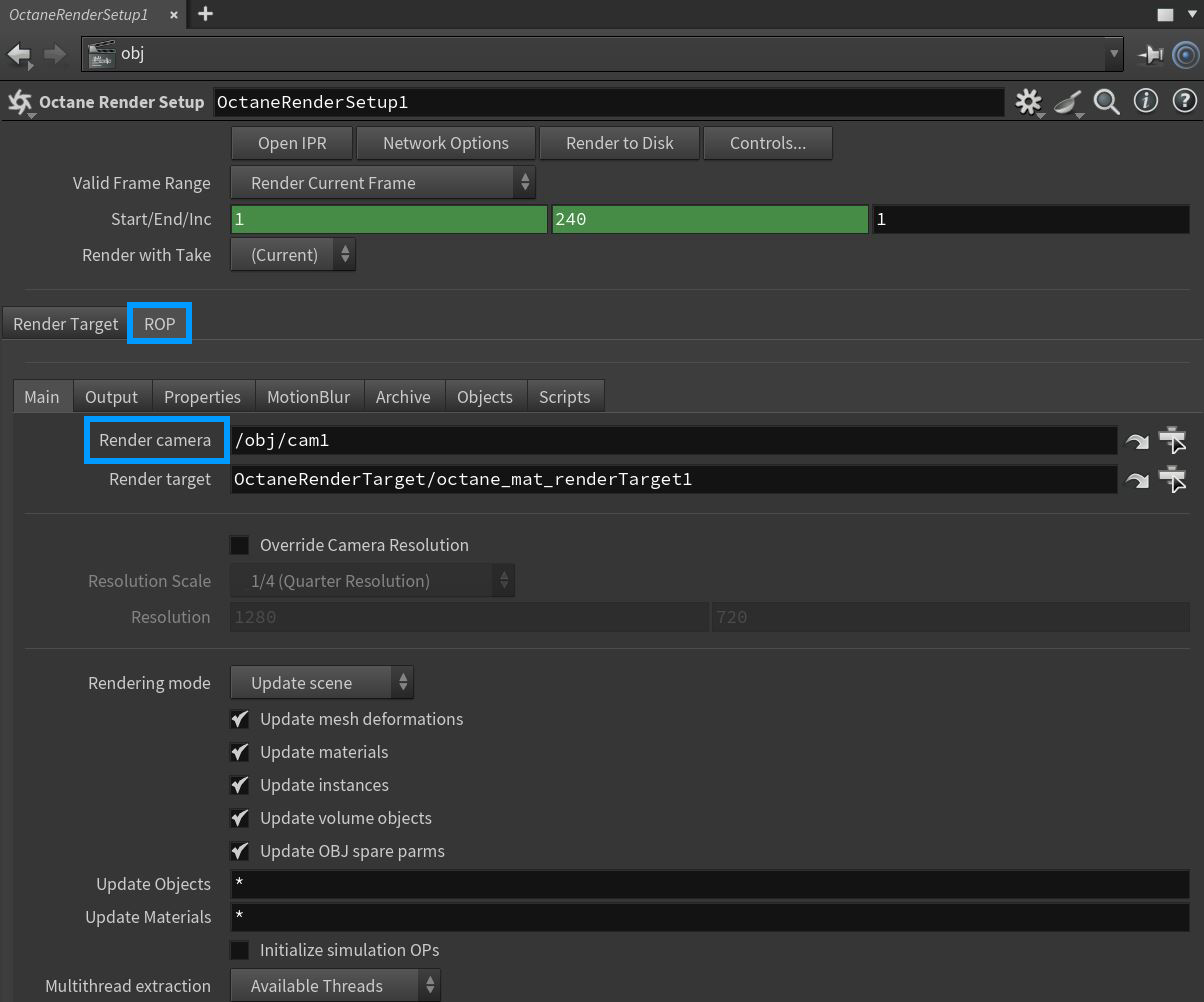Viewport: 1204px width, 1002px height.
Task: Click the gear settings icon in parameter header
Action: click(1027, 102)
